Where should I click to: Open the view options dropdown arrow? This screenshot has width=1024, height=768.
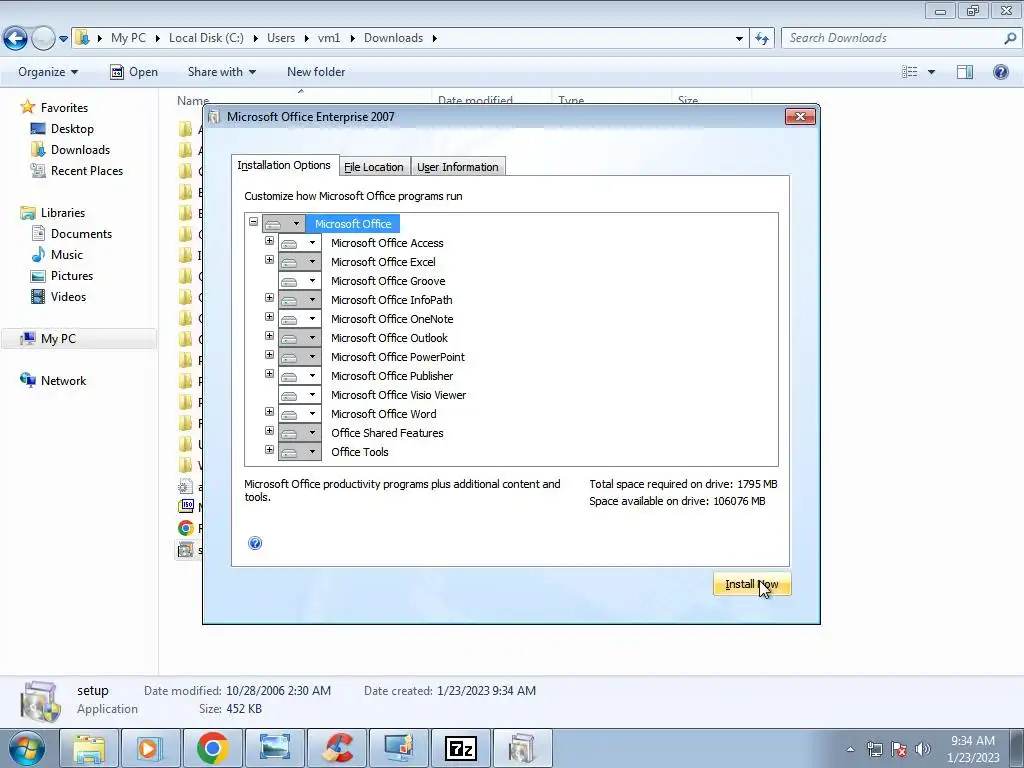(931, 72)
